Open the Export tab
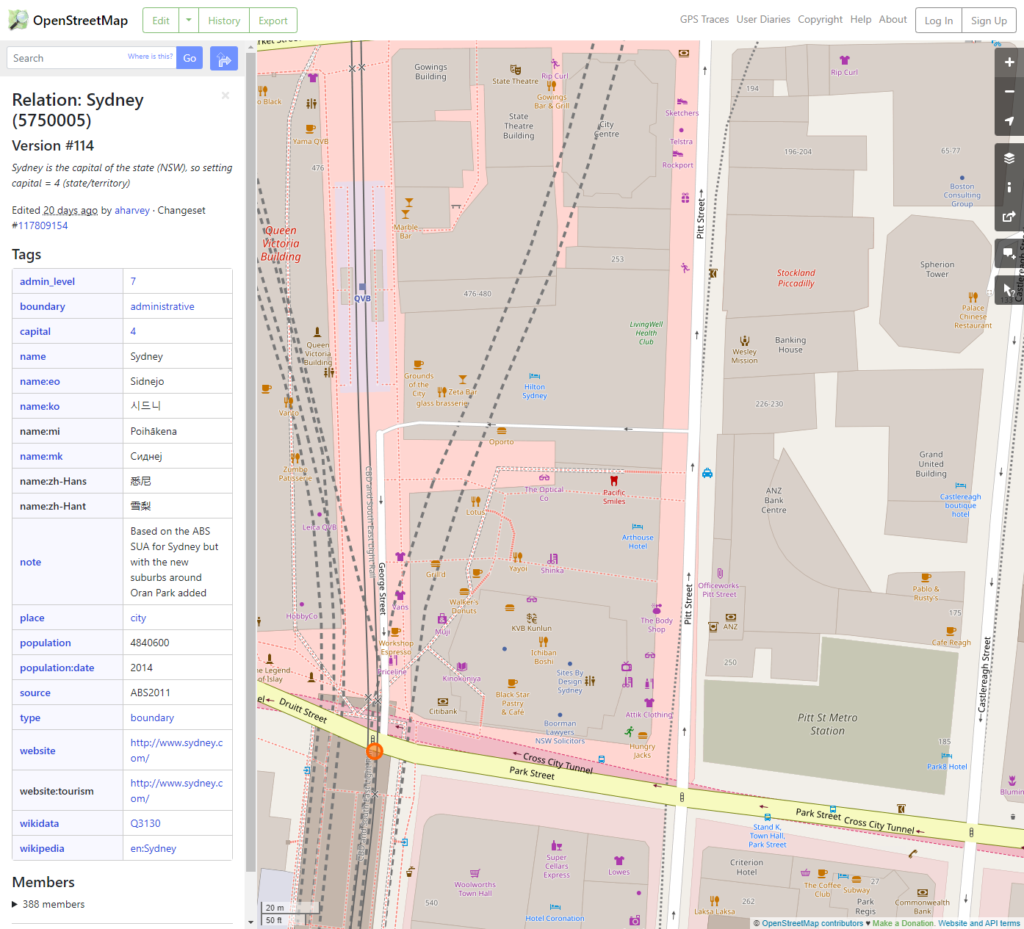Viewport: 1024px width, 929px height. [273, 20]
